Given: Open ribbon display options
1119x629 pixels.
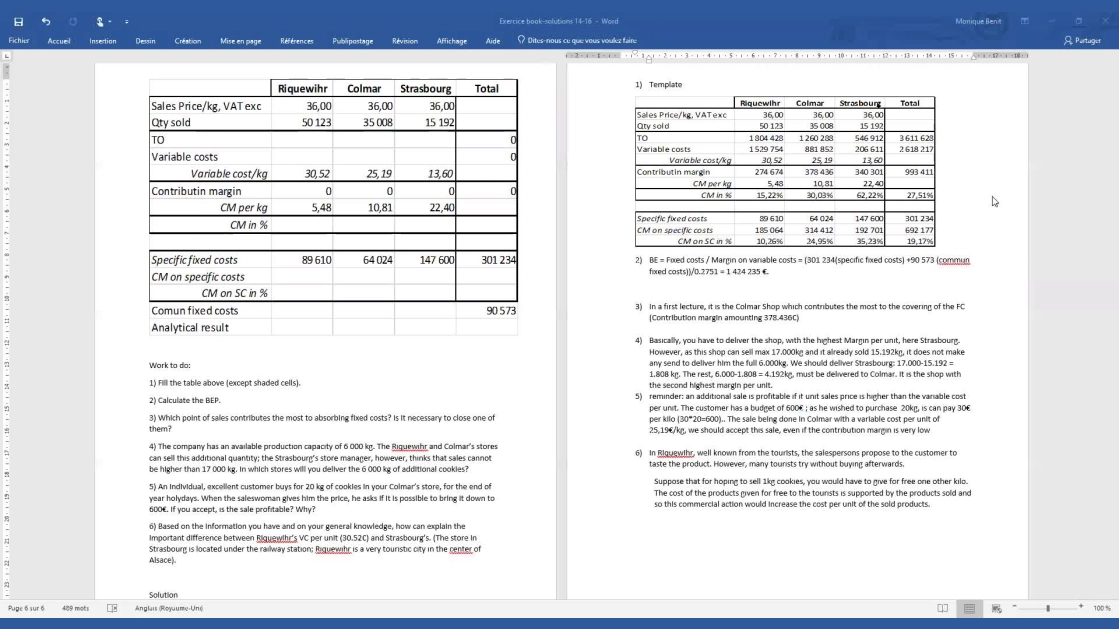Looking at the screenshot, I should 1025,21.
